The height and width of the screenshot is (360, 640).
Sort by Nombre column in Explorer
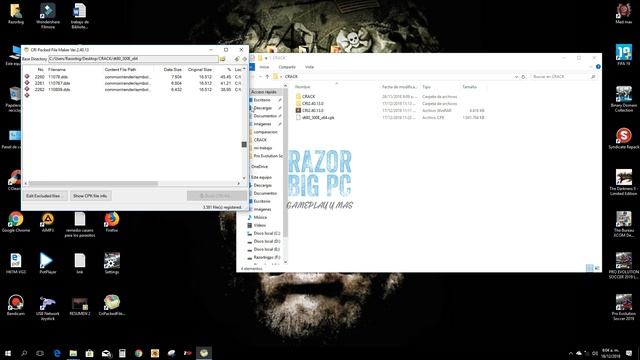(x=303, y=87)
